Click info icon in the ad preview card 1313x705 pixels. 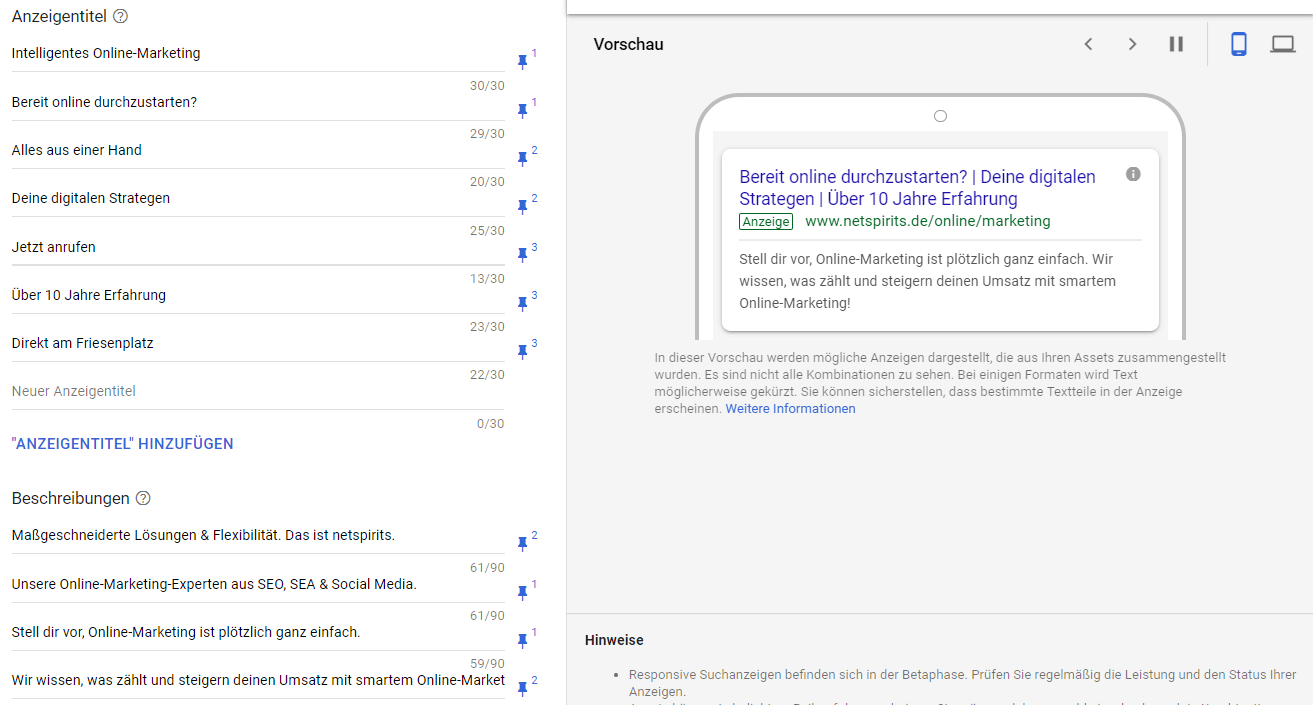[1133, 174]
